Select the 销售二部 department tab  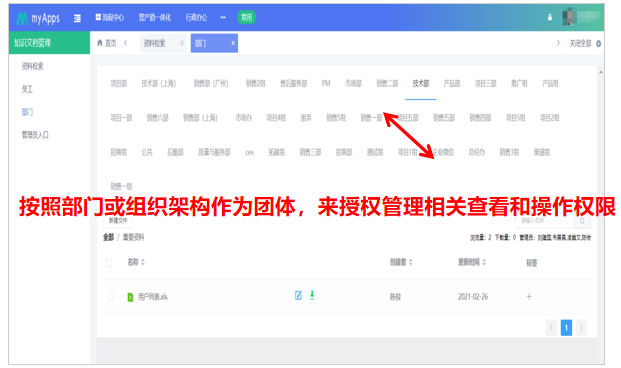[387, 83]
